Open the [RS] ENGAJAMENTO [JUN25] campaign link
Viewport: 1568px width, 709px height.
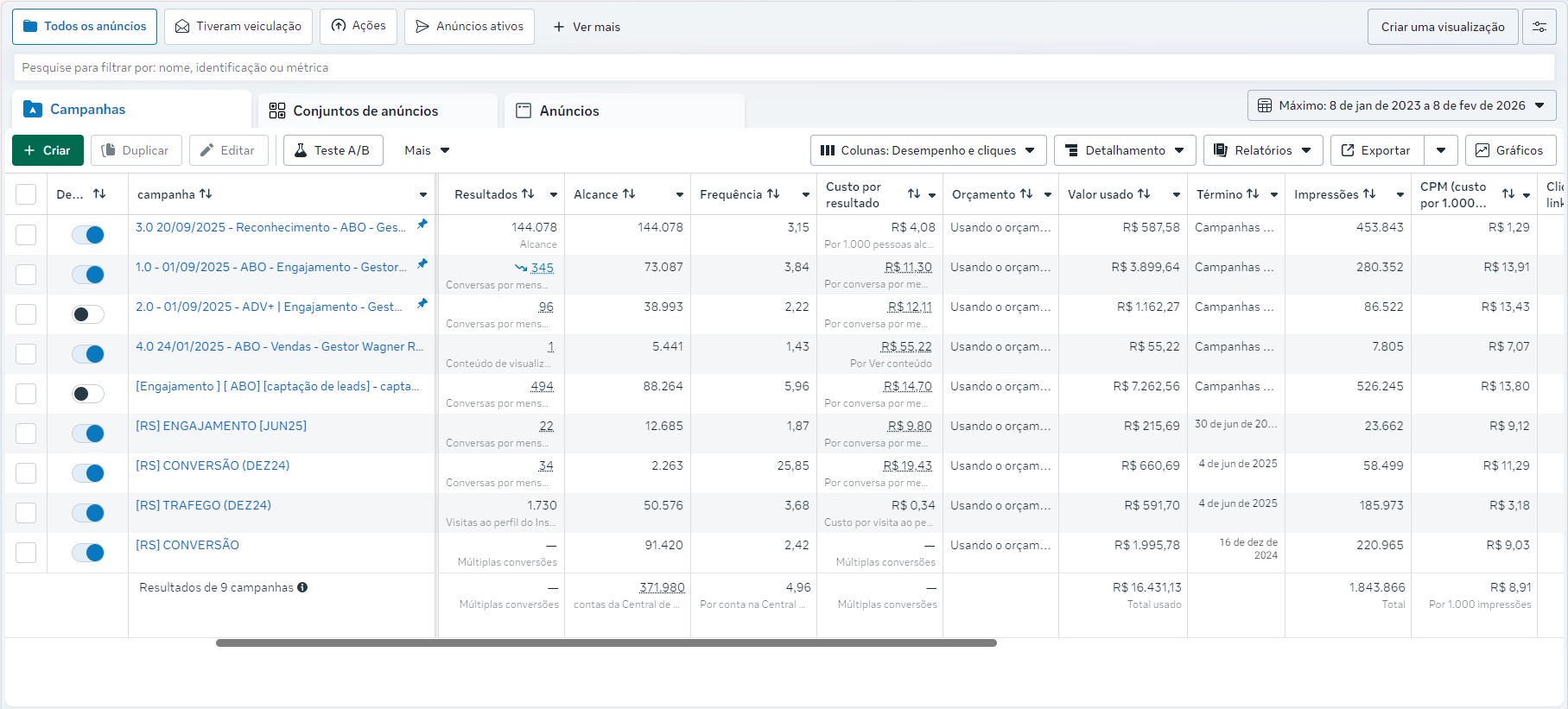221,426
